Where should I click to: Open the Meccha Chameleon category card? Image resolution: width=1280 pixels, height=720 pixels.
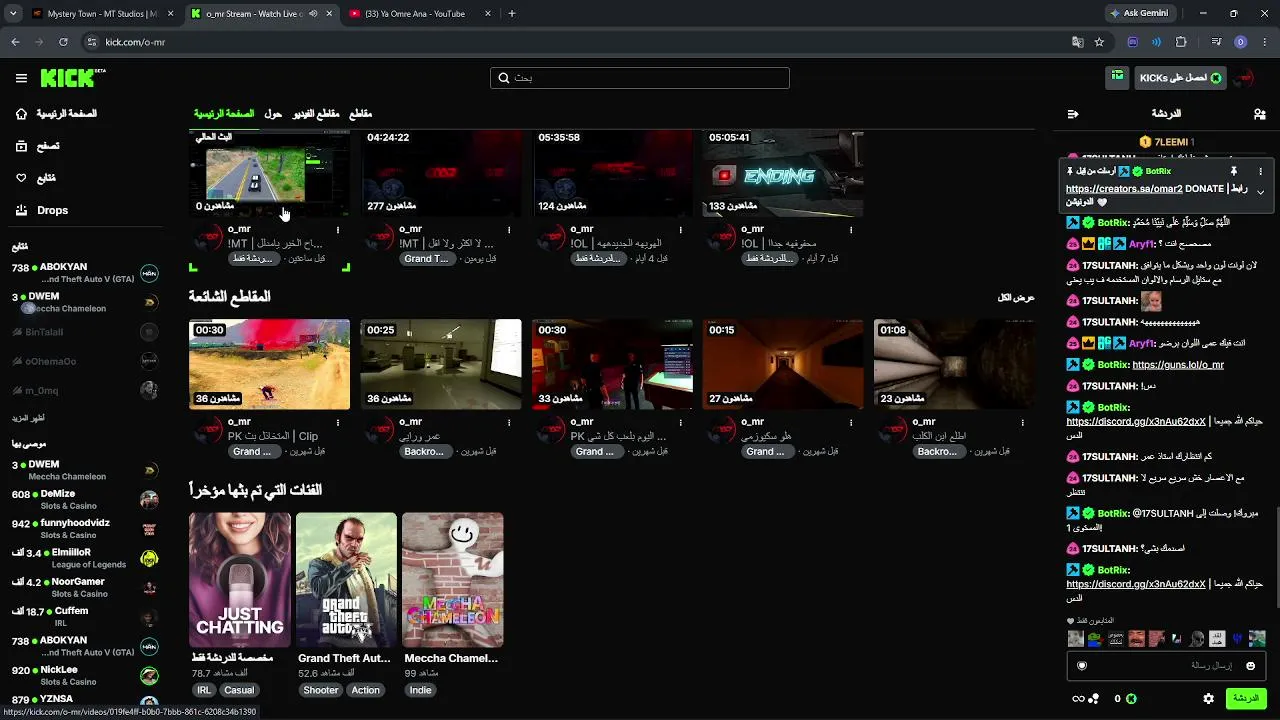453,580
